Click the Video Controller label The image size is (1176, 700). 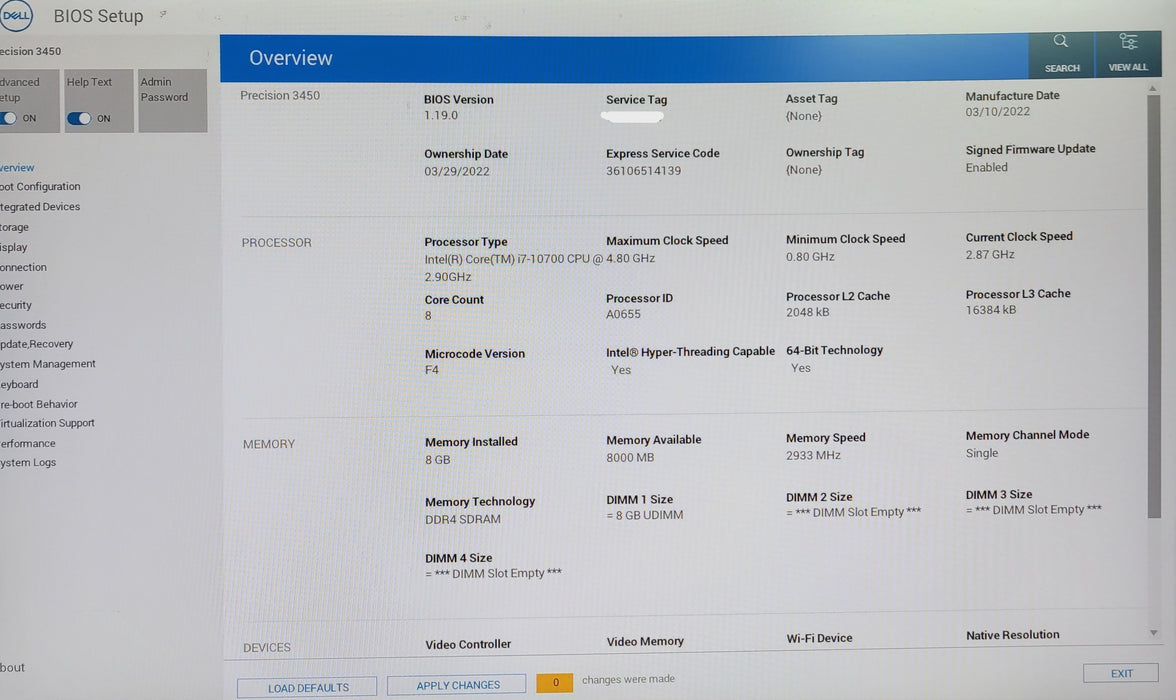pos(468,644)
